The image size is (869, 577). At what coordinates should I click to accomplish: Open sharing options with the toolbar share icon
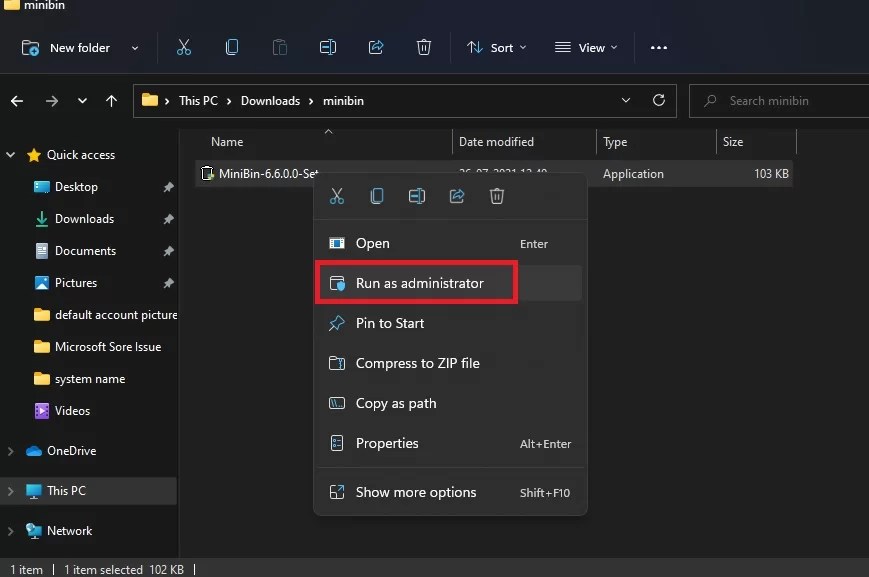click(x=375, y=47)
